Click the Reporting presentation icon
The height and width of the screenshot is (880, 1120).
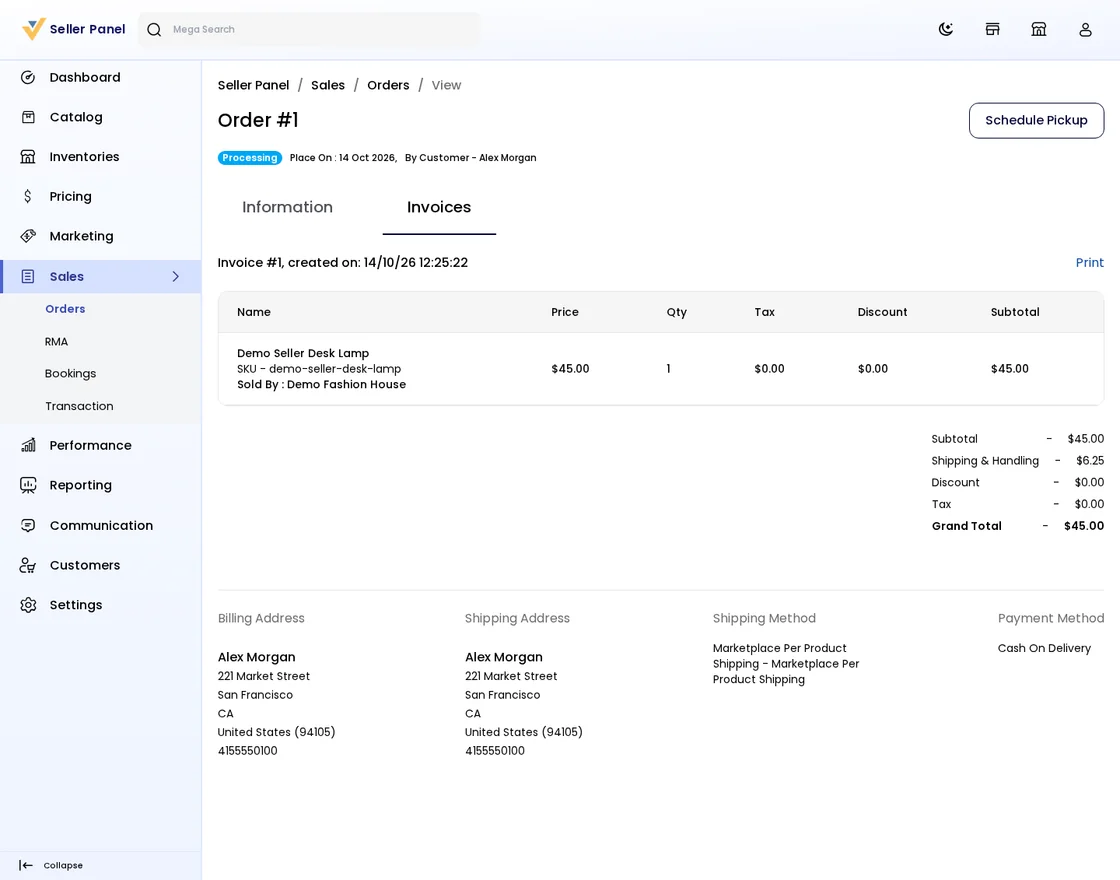click(x=28, y=485)
